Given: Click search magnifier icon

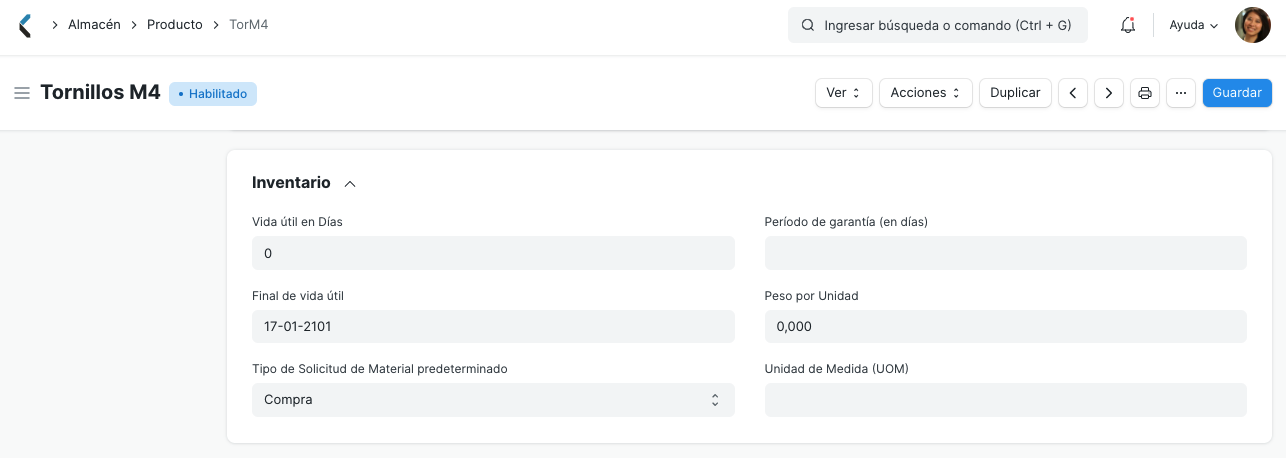Looking at the screenshot, I should 807,26.
